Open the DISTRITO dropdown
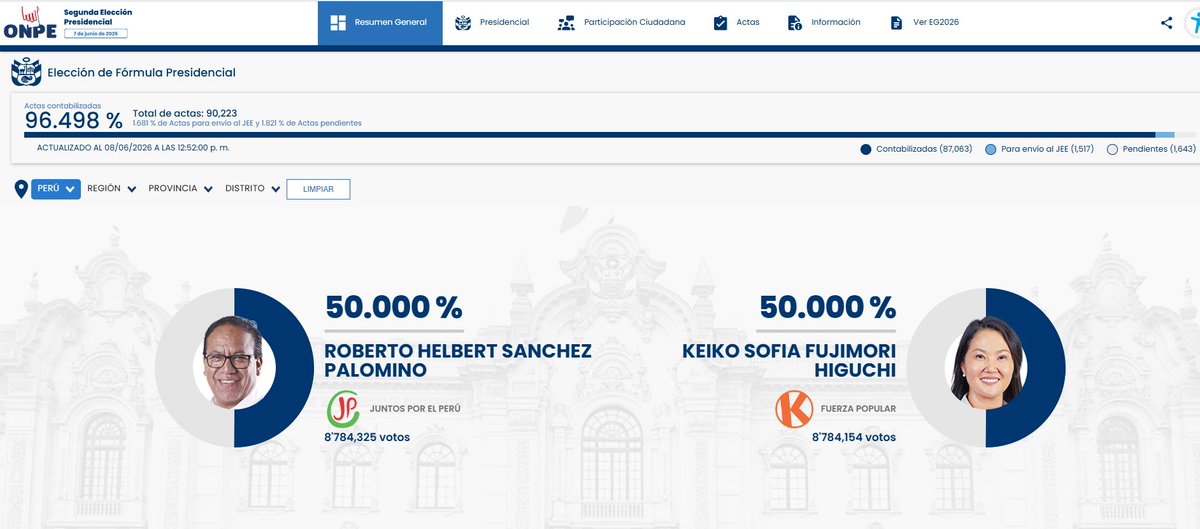 [251, 189]
